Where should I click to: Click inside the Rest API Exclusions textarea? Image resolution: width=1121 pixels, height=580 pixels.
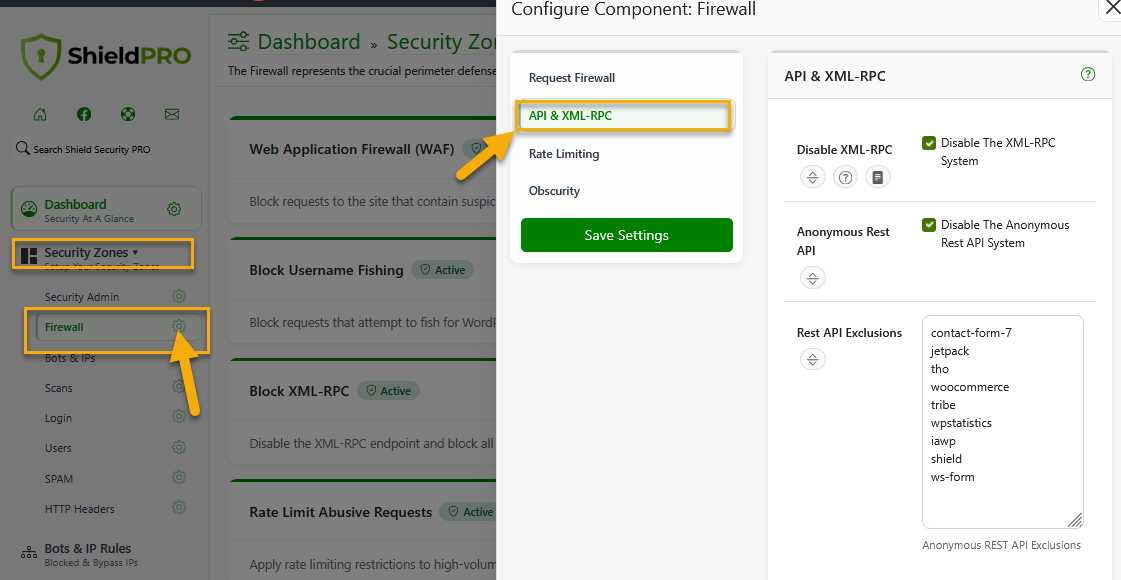1003,422
